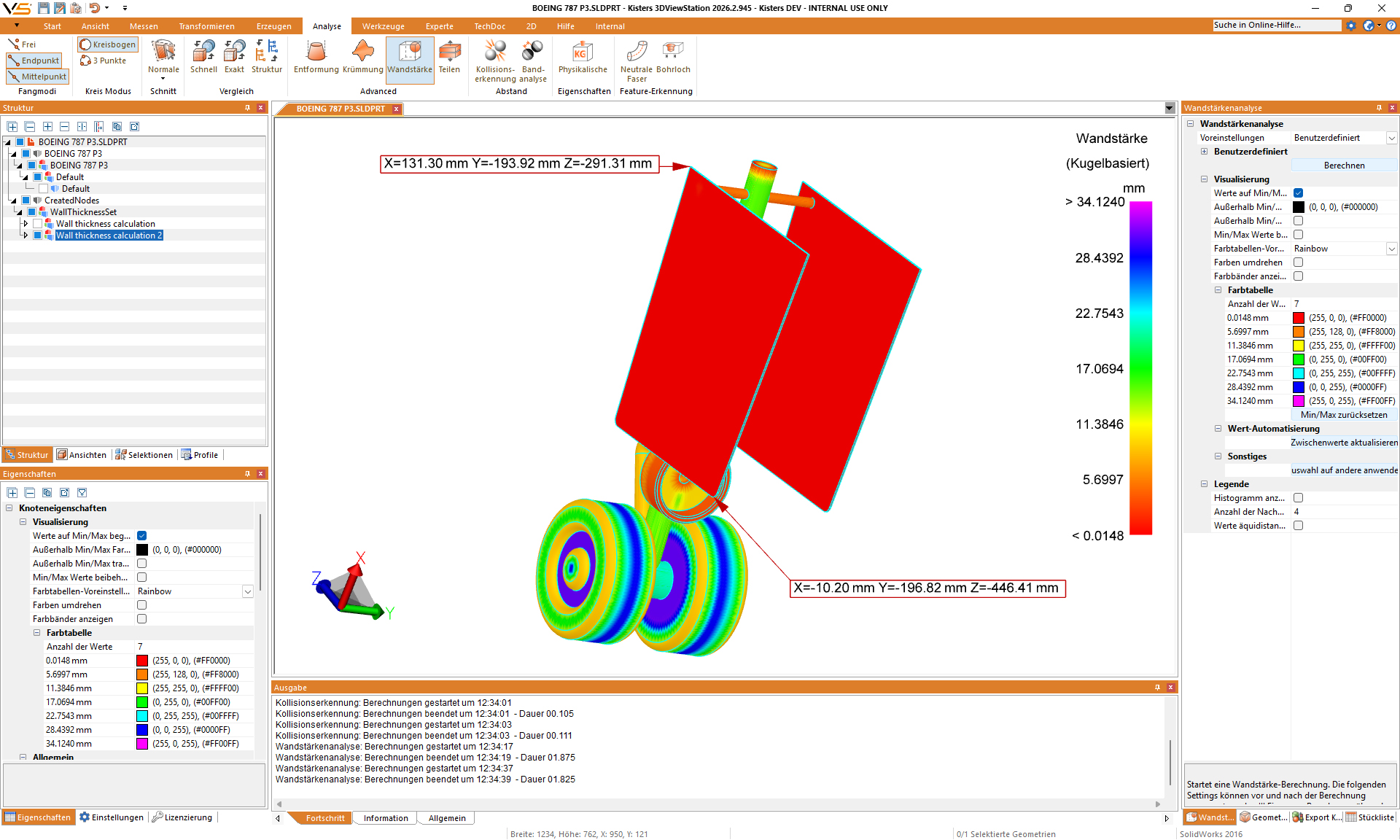Open Farbtabellen Rainbow dropdown in Wandstärkenanalyse
Viewport: 1400px width, 840px height.
pos(1391,249)
